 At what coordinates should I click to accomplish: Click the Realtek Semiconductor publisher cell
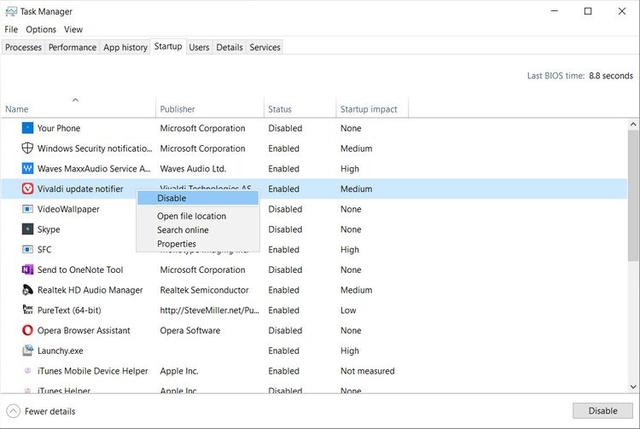tap(204, 290)
